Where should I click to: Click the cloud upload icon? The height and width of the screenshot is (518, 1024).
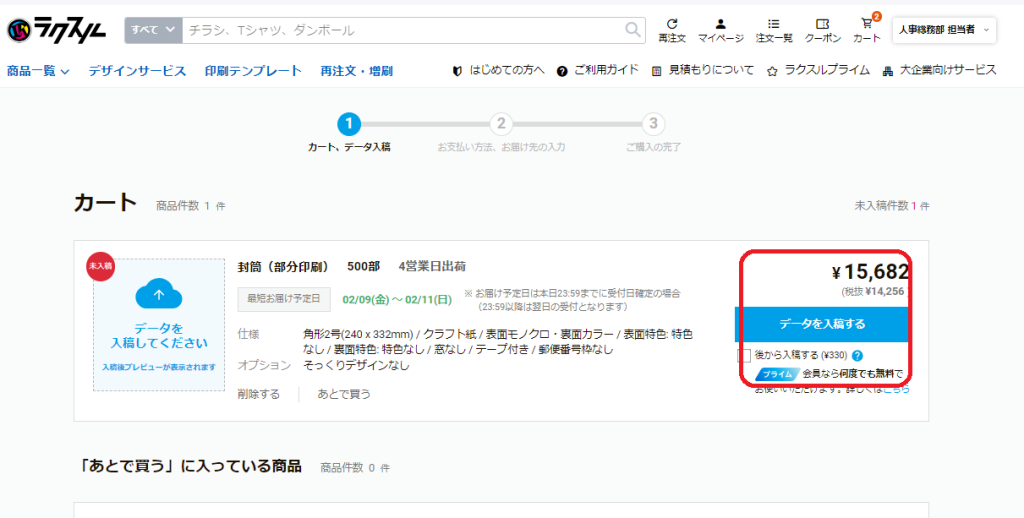[x=158, y=295]
